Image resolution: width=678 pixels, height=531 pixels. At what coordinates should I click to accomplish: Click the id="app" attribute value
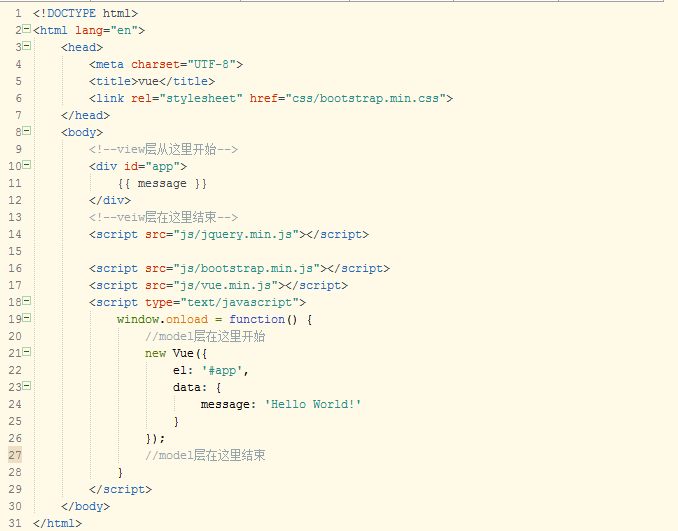point(163,166)
